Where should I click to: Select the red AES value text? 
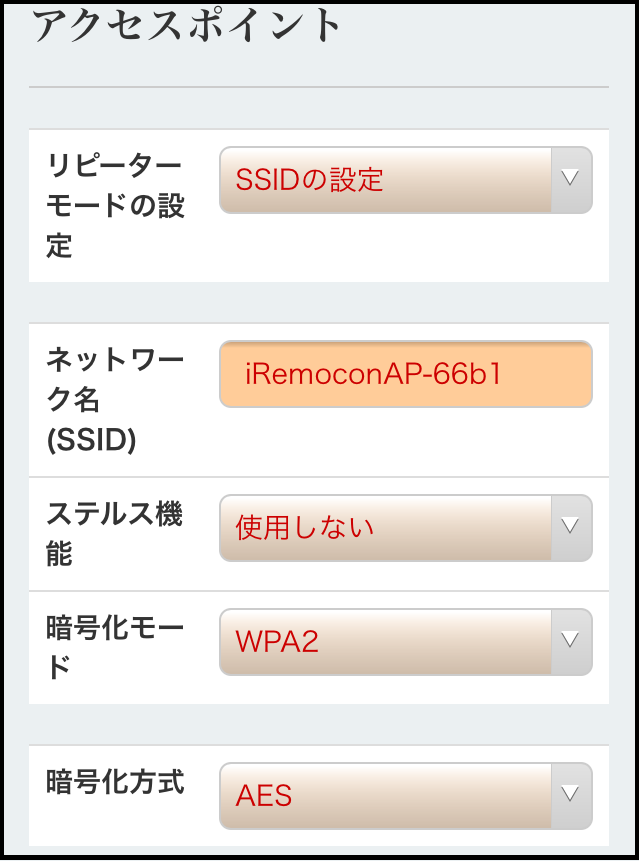click(x=264, y=796)
